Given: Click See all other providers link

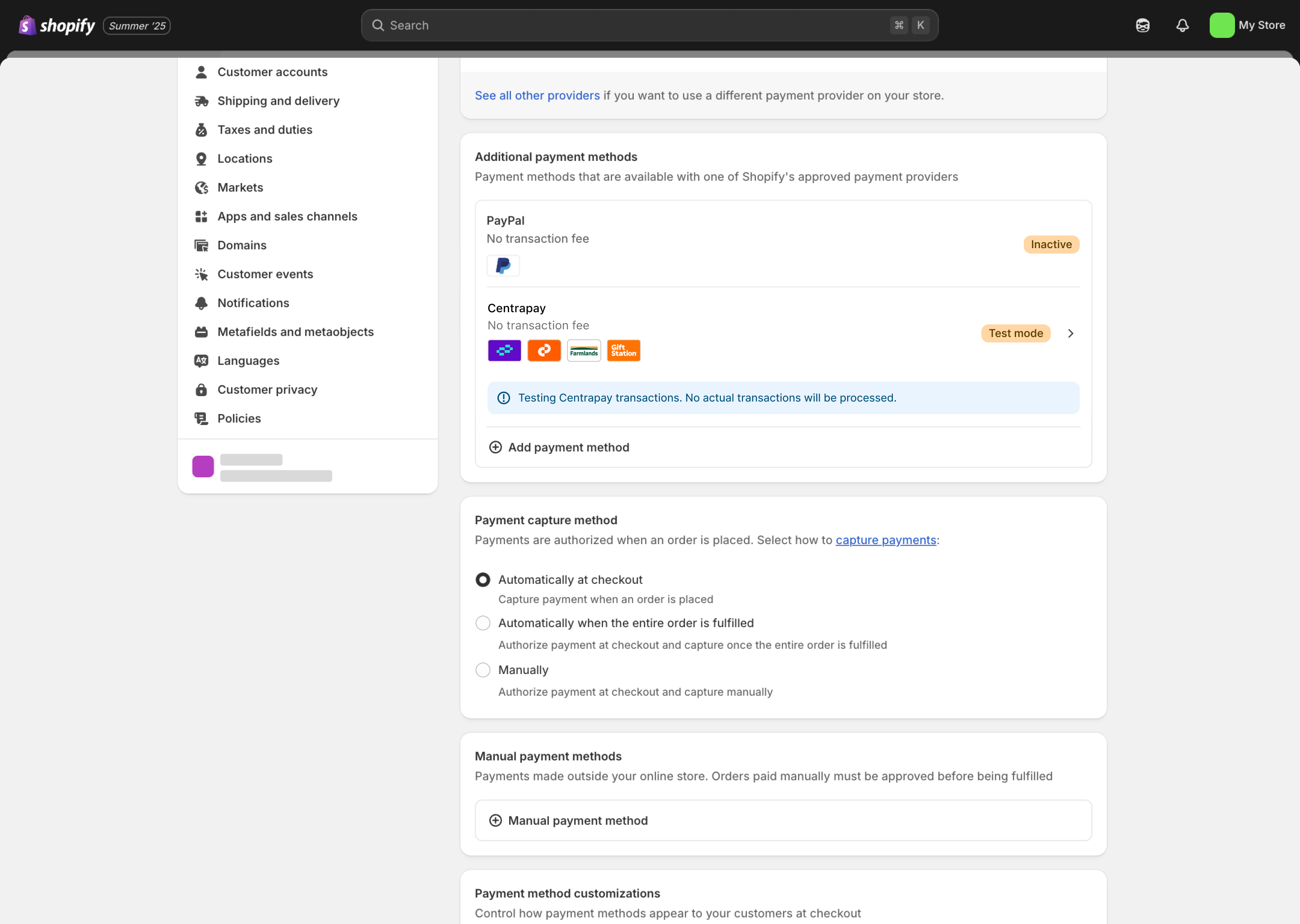Looking at the screenshot, I should [x=537, y=95].
